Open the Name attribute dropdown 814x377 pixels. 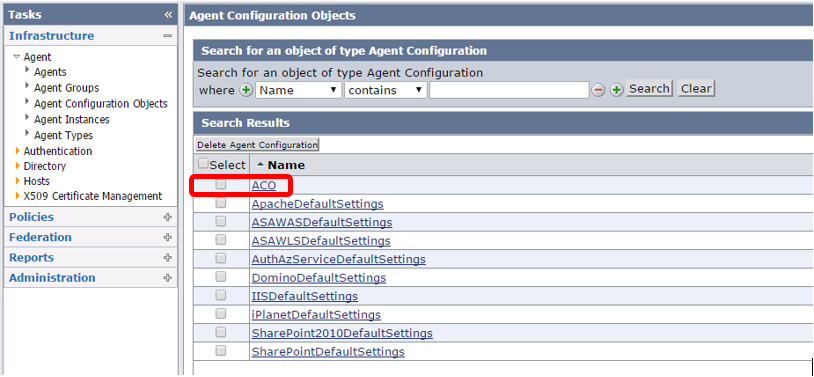coord(299,90)
